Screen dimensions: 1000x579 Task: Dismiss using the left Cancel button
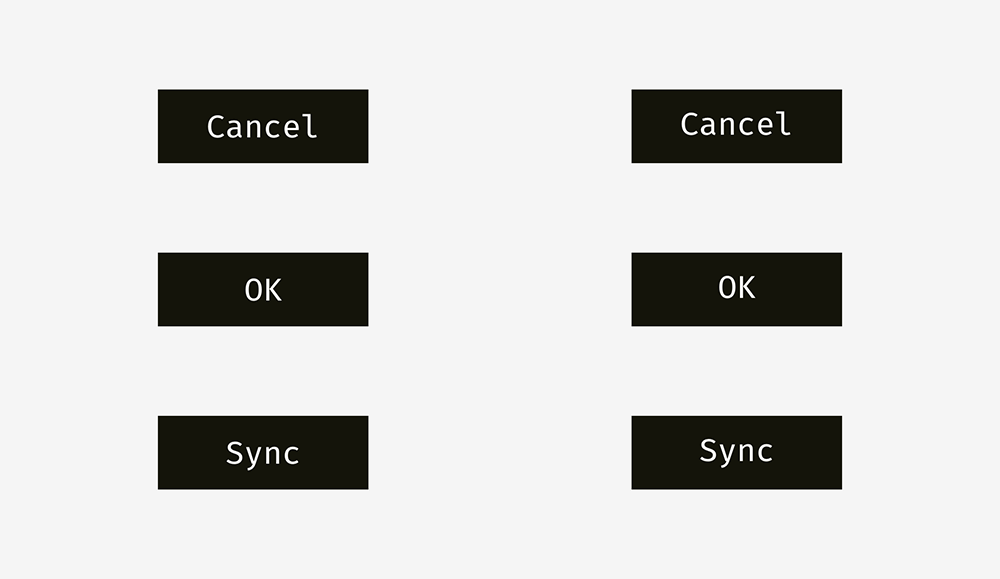(x=263, y=126)
